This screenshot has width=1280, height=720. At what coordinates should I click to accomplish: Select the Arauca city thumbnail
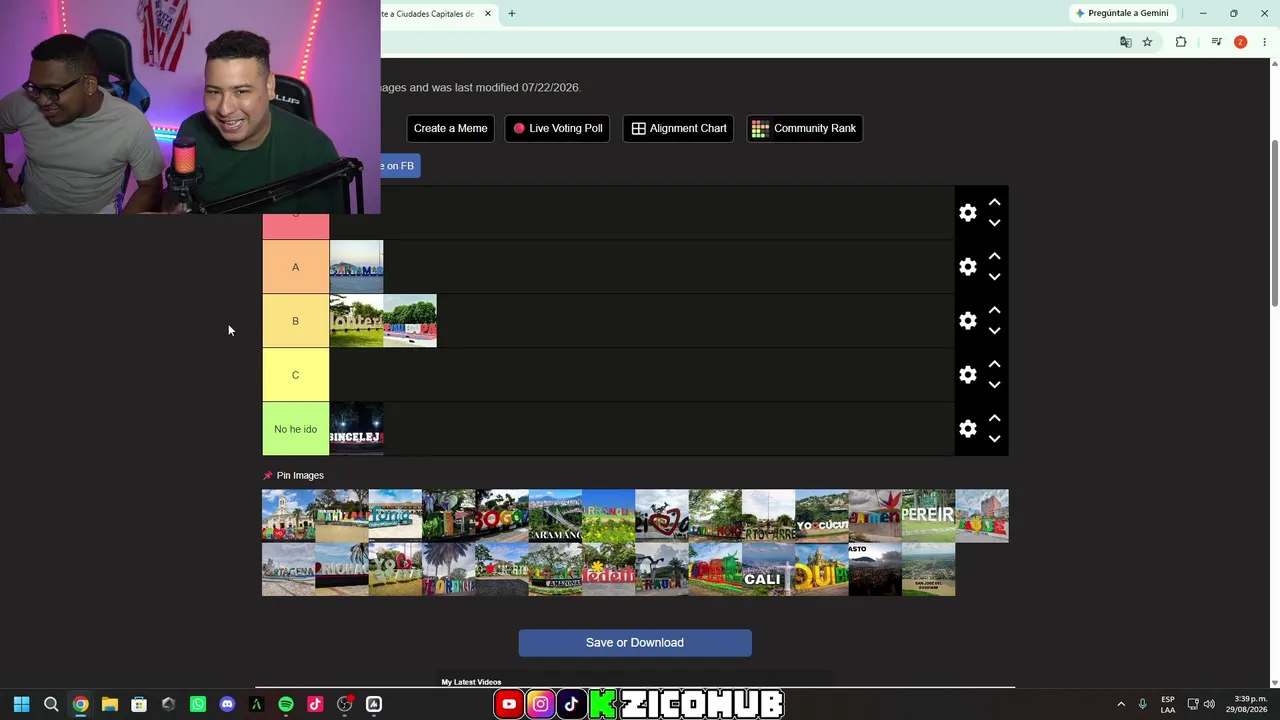(x=662, y=570)
